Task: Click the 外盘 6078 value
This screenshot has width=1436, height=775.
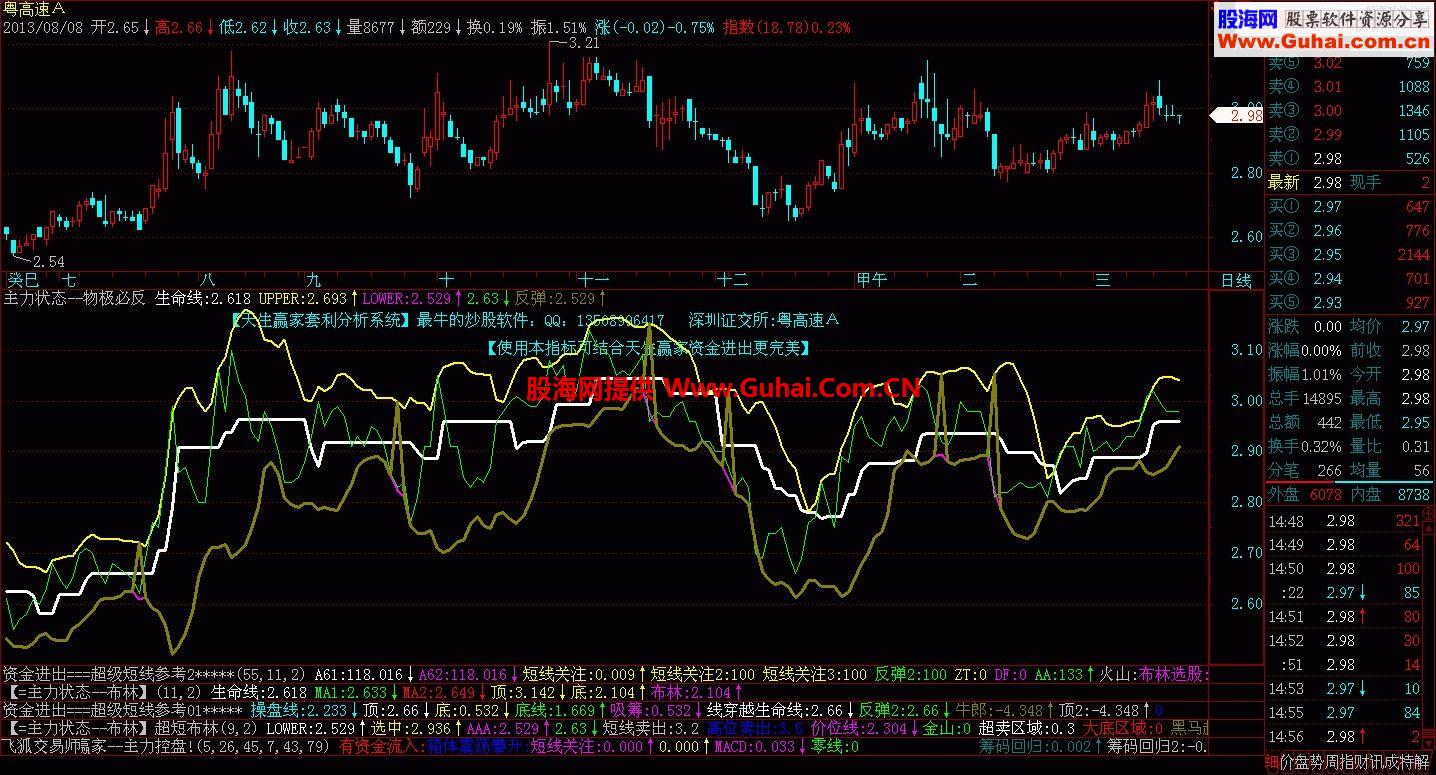Action: click(x=1325, y=494)
